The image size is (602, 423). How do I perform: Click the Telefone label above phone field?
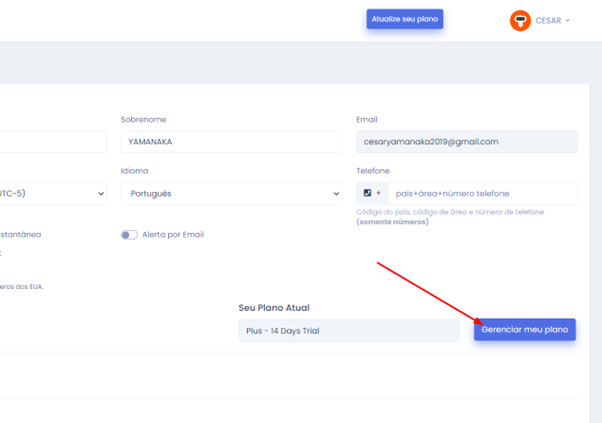coord(373,171)
